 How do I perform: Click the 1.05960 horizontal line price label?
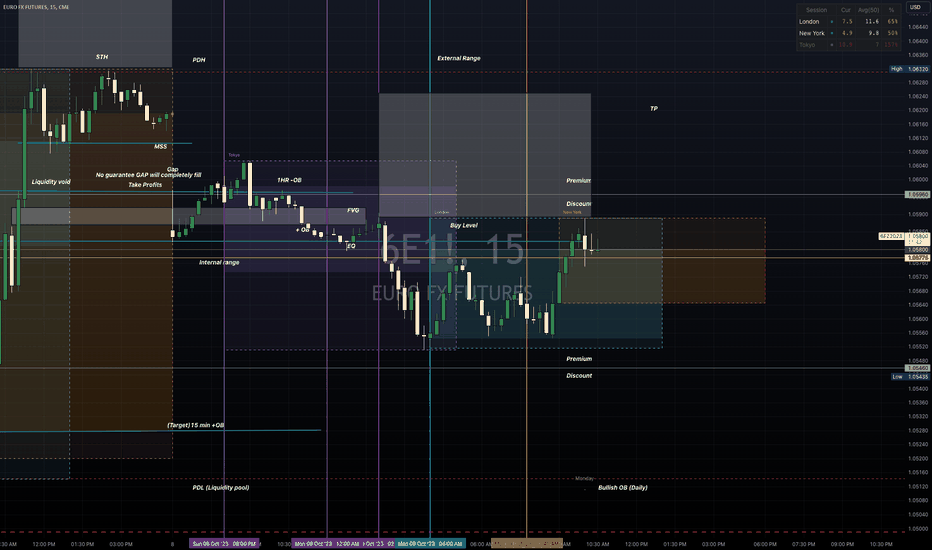(x=918, y=194)
